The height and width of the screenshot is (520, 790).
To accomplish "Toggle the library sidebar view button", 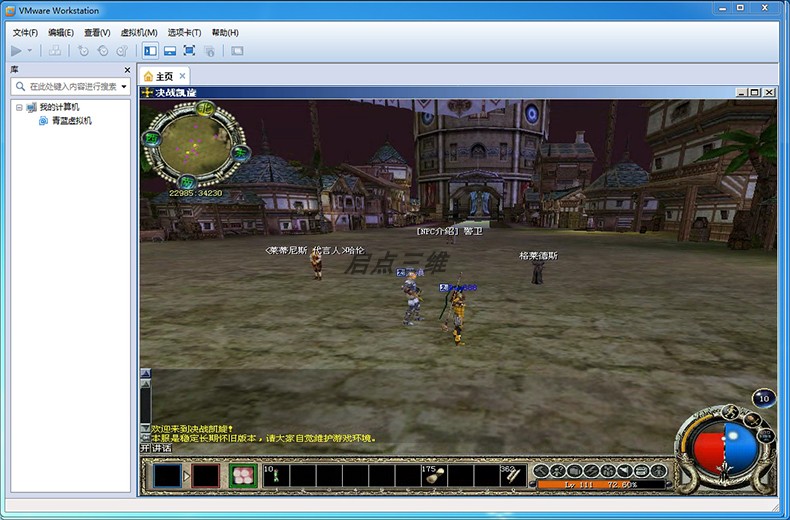I will (x=150, y=50).
